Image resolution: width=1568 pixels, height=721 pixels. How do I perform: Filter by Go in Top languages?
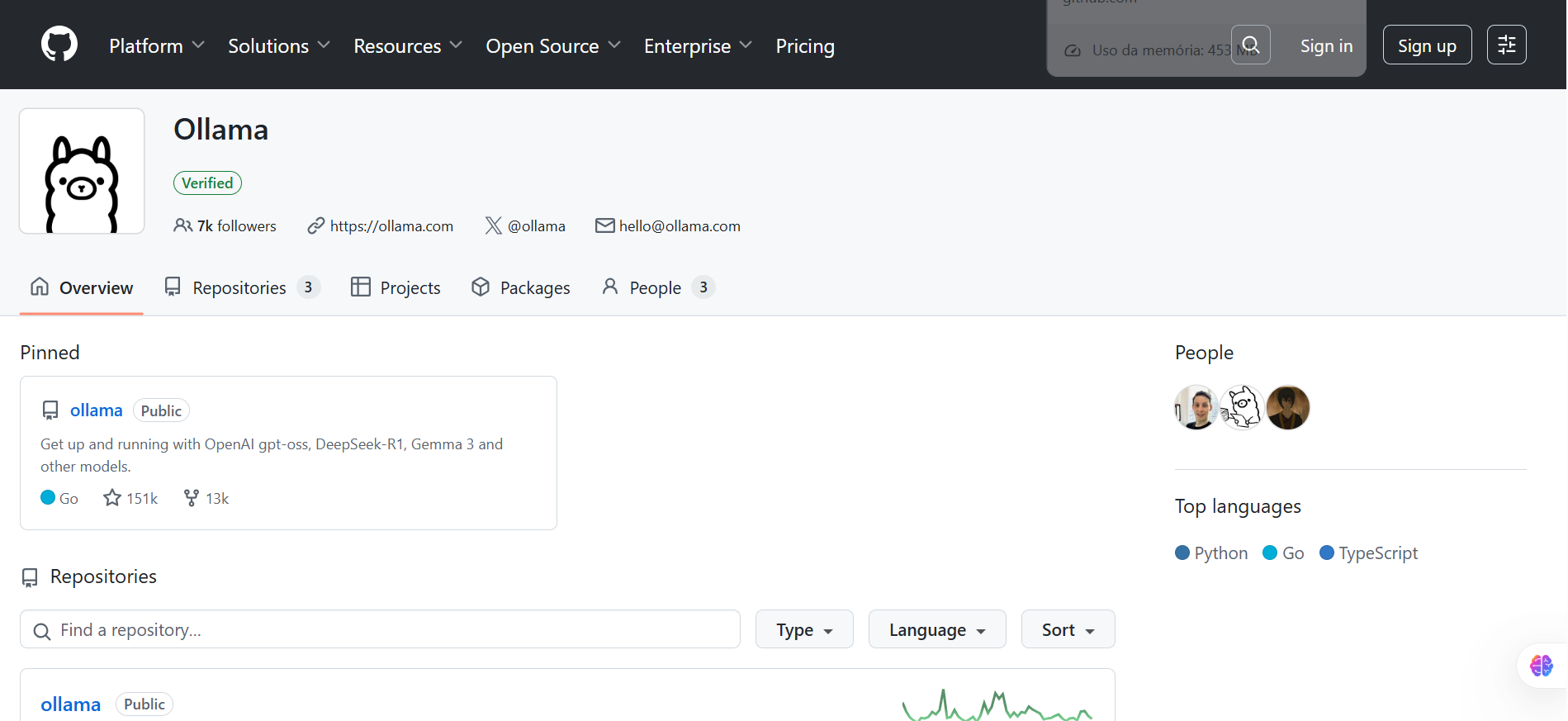(x=1283, y=553)
